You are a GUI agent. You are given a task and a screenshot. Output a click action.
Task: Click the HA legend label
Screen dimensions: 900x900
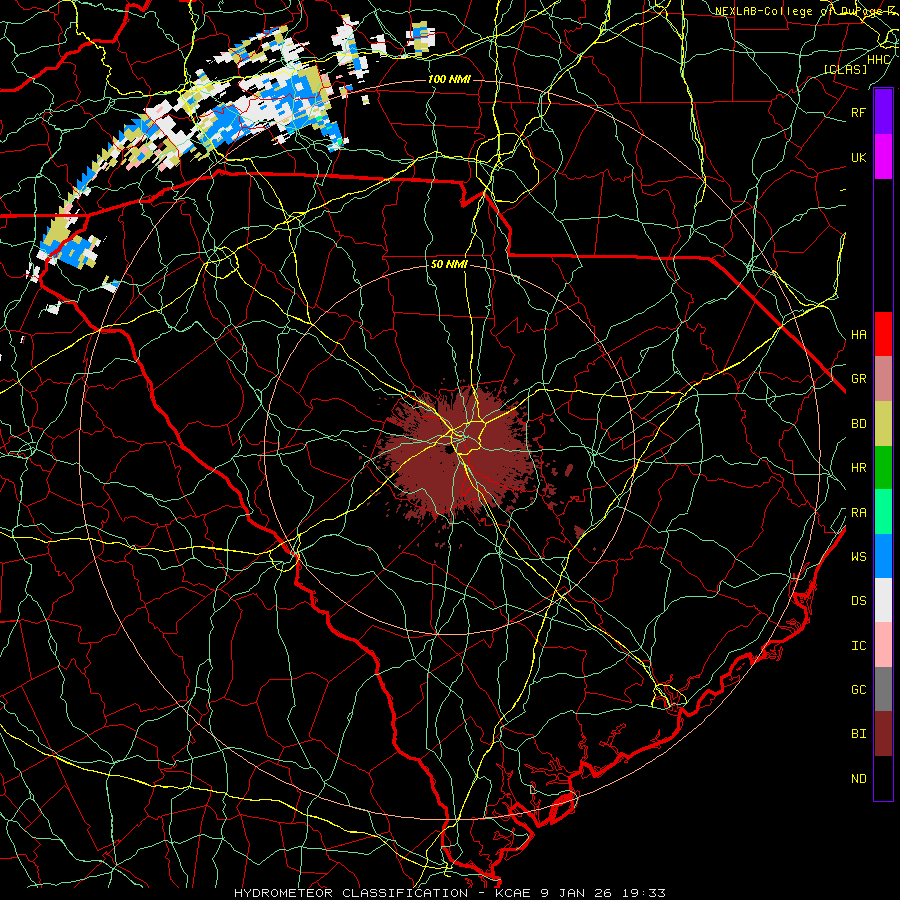coord(858,334)
